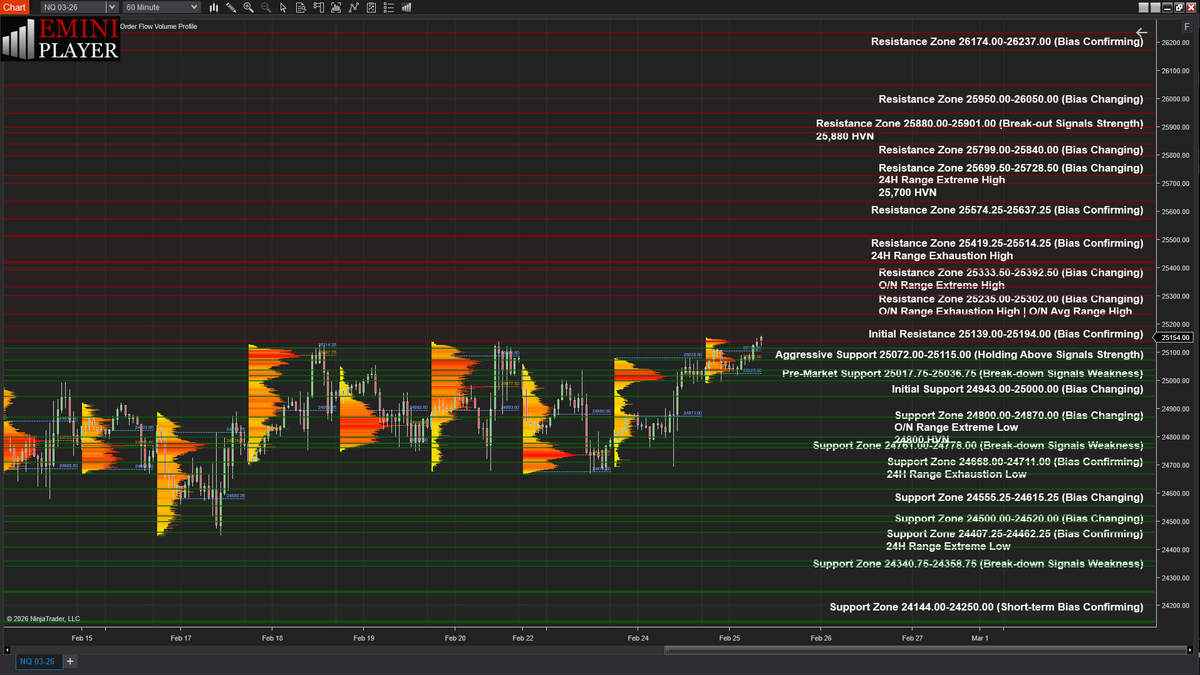Click the zoom in magnifier icon
1200x675 pixels.
248,7
